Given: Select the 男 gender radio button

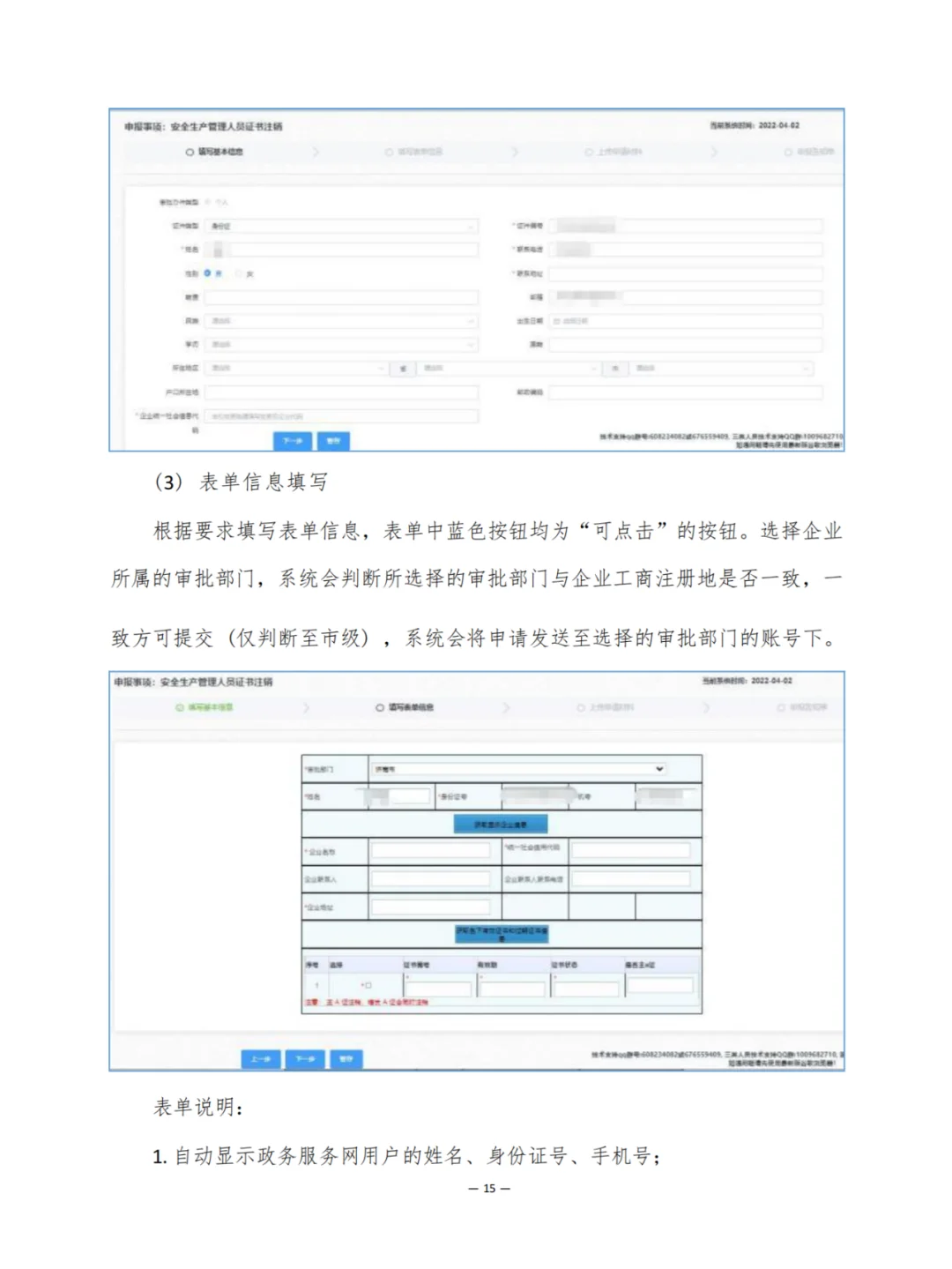Looking at the screenshot, I should tap(207, 272).
